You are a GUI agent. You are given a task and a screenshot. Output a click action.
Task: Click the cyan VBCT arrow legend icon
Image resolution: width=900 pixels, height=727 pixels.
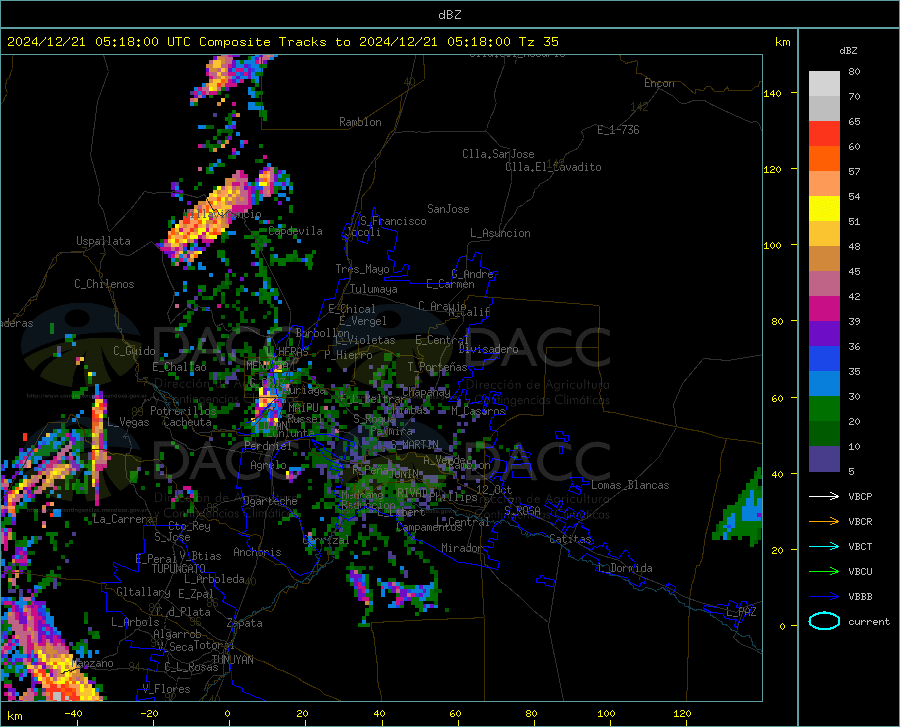click(x=824, y=546)
